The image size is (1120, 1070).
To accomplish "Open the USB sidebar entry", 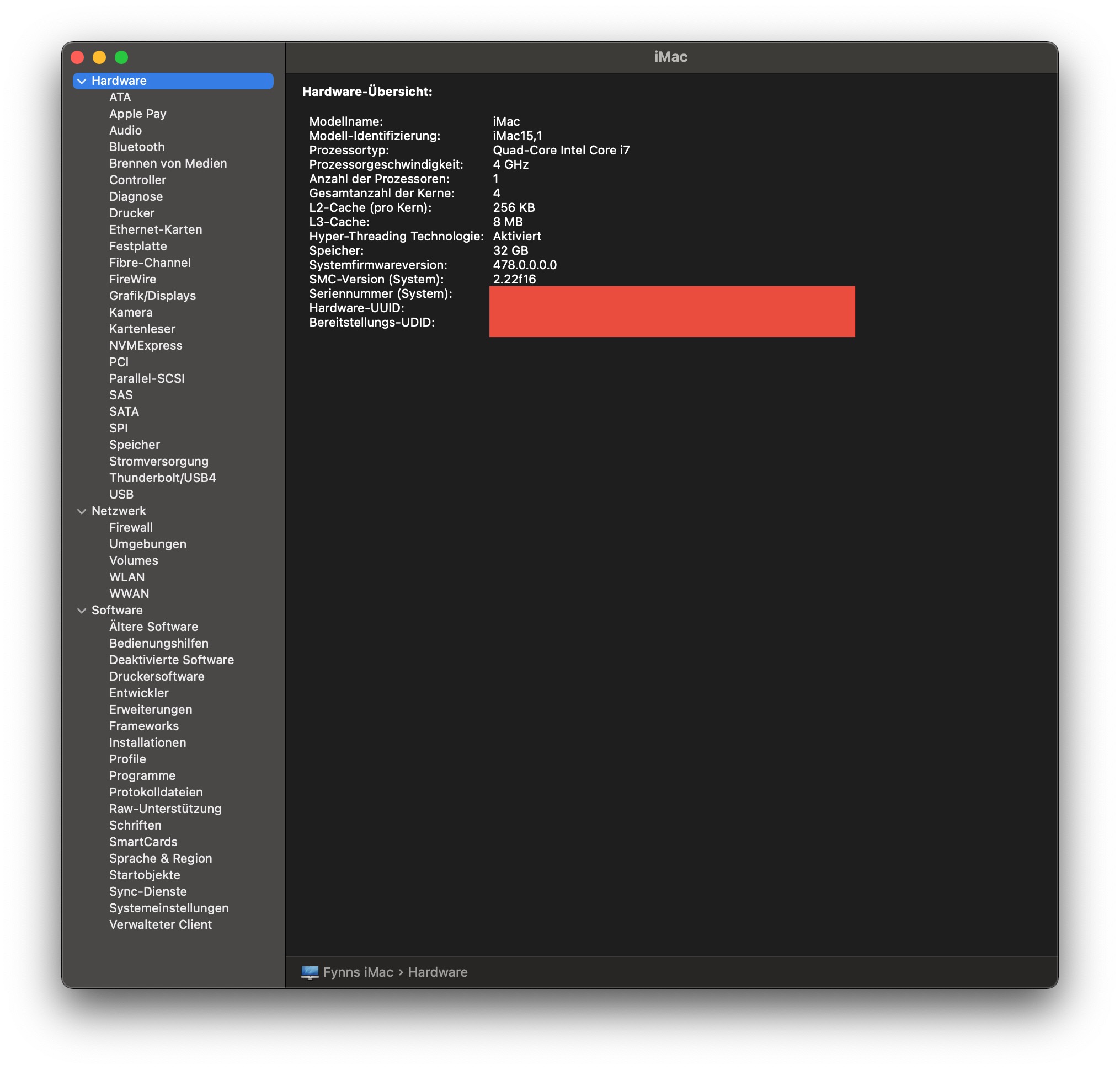I will coord(121,495).
